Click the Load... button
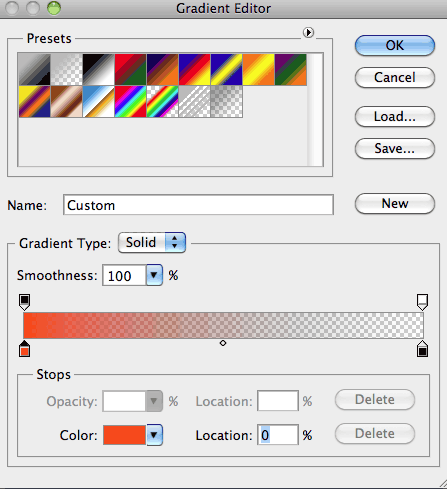 click(x=395, y=117)
